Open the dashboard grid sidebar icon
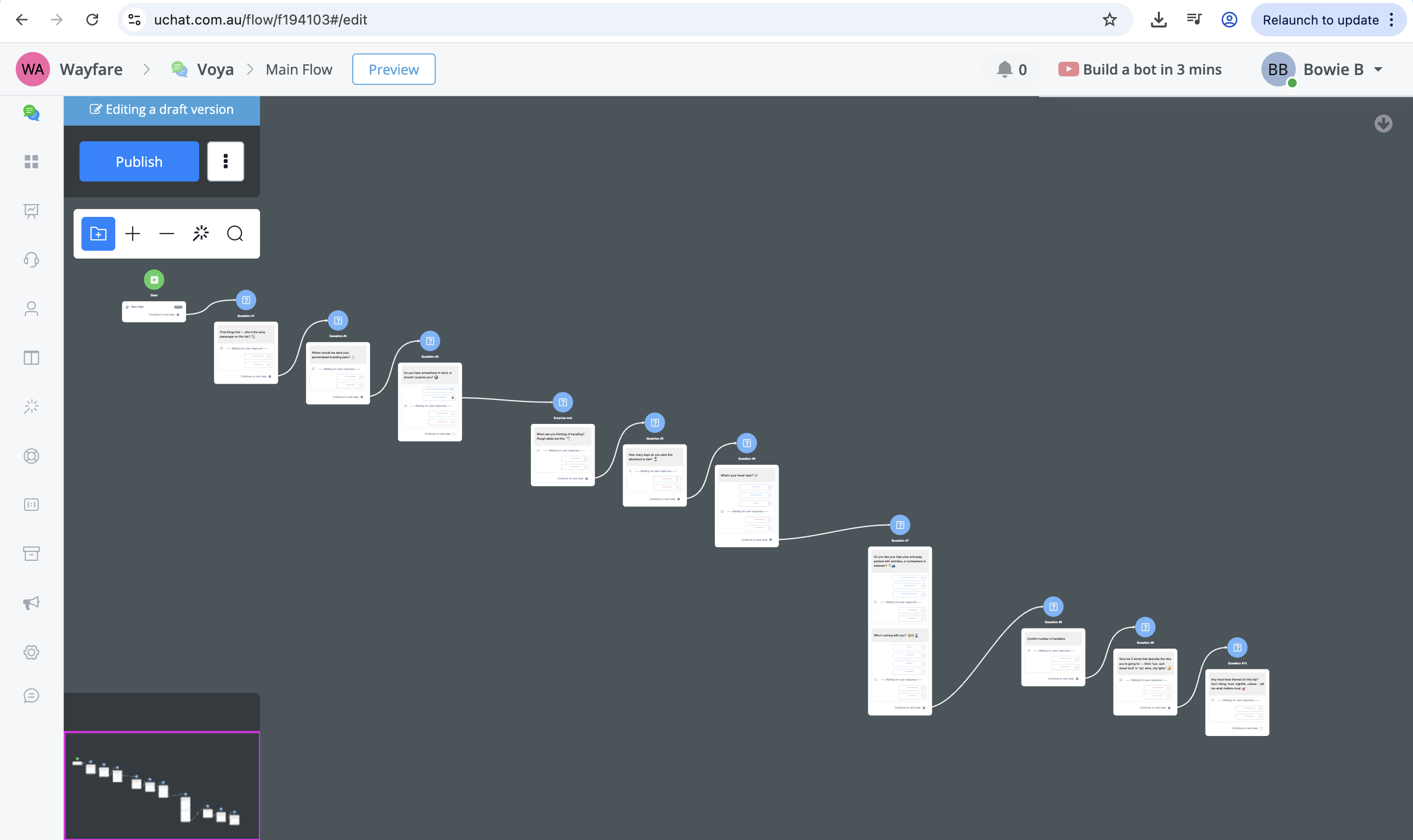1413x840 pixels. [31, 162]
